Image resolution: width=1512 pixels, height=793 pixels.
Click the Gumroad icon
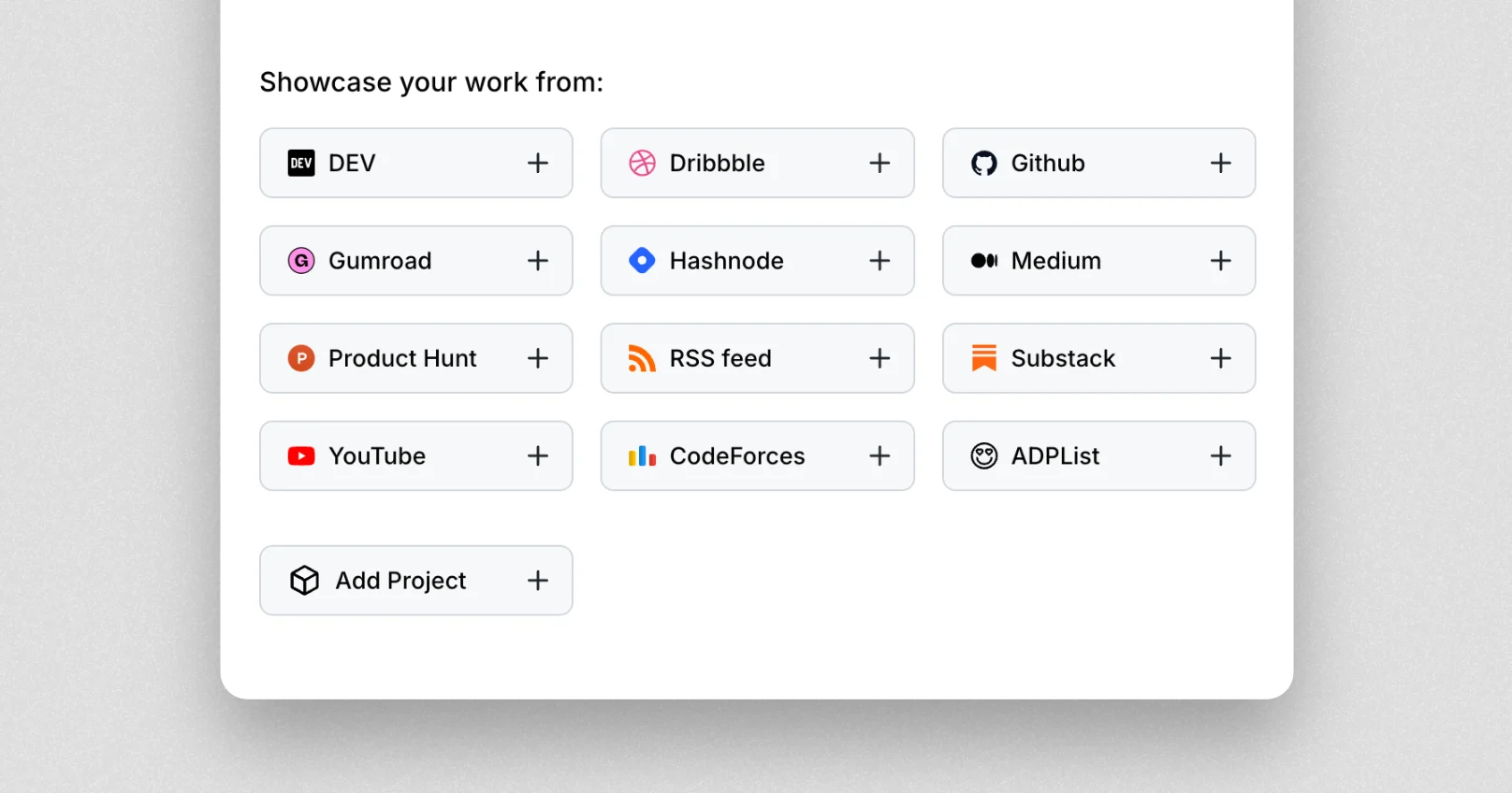point(300,261)
